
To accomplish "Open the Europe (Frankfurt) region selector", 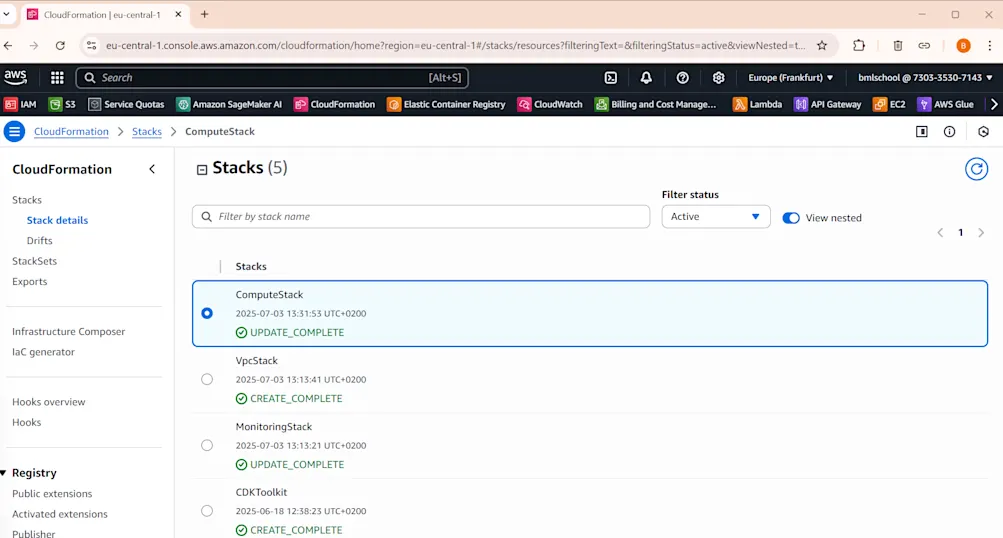I will [x=791, y=77].
